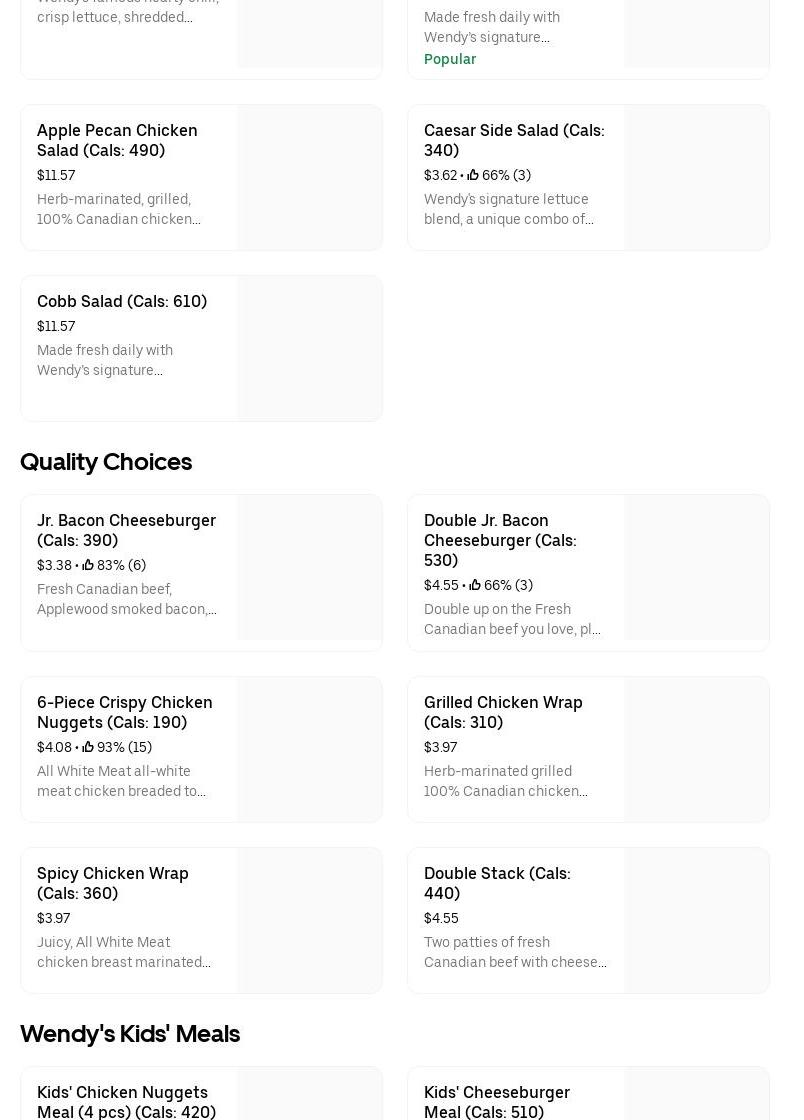Choose Spicy Chicken Wrap (Cals: 360) title
This screenshot has height=1120, width=804.
click(x=113, y=883)
